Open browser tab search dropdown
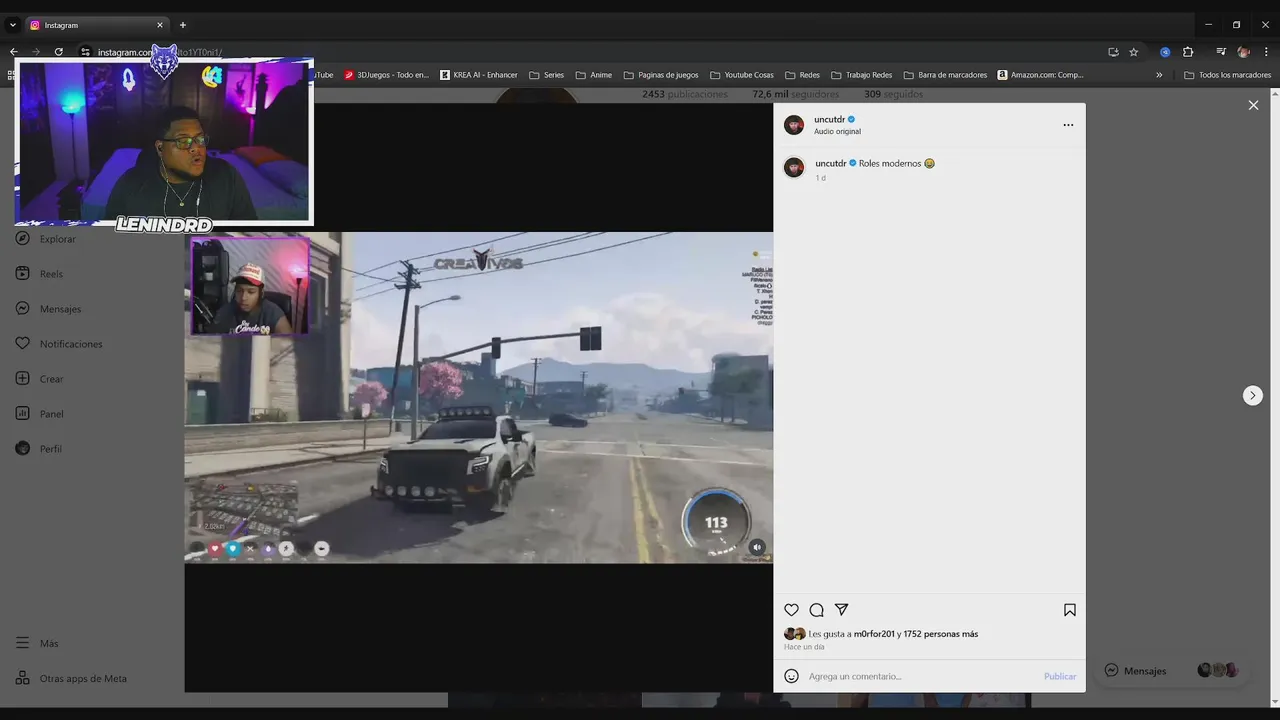The height and width of the screenshot is (720, 1280). pos(13,25)
